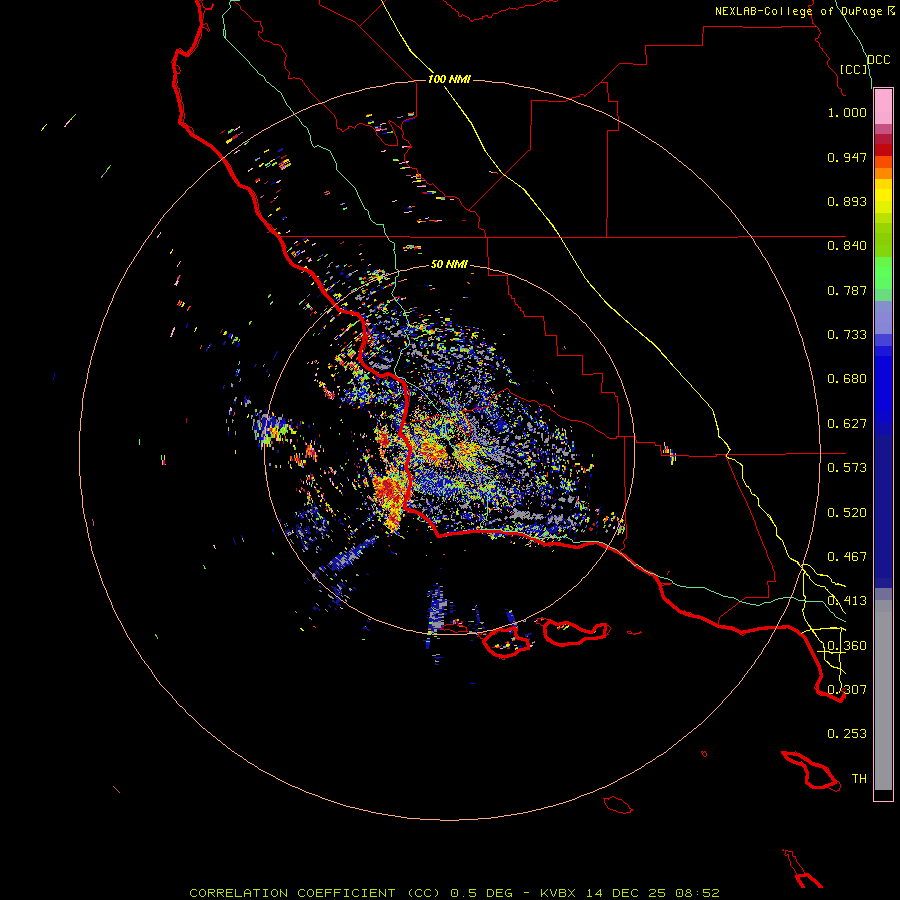Select the 1.000 value on the legend

pos(847,112)
